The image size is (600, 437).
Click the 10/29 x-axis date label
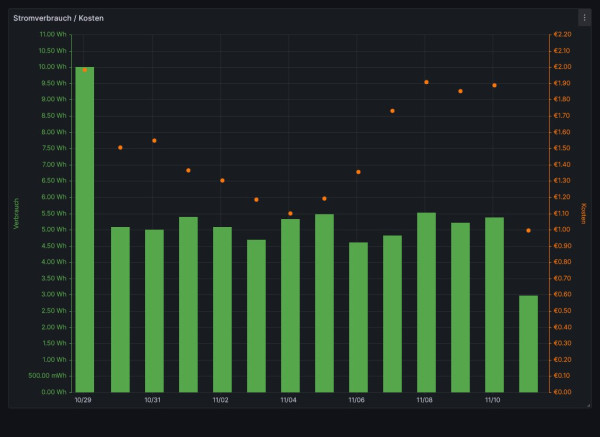click(84, 400)
